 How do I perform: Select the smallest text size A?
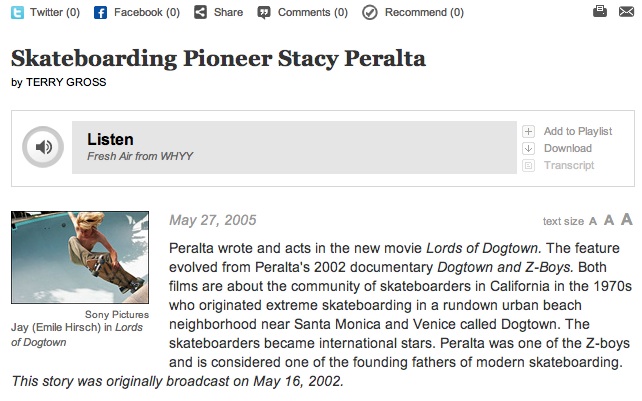(x=593, y=222)
